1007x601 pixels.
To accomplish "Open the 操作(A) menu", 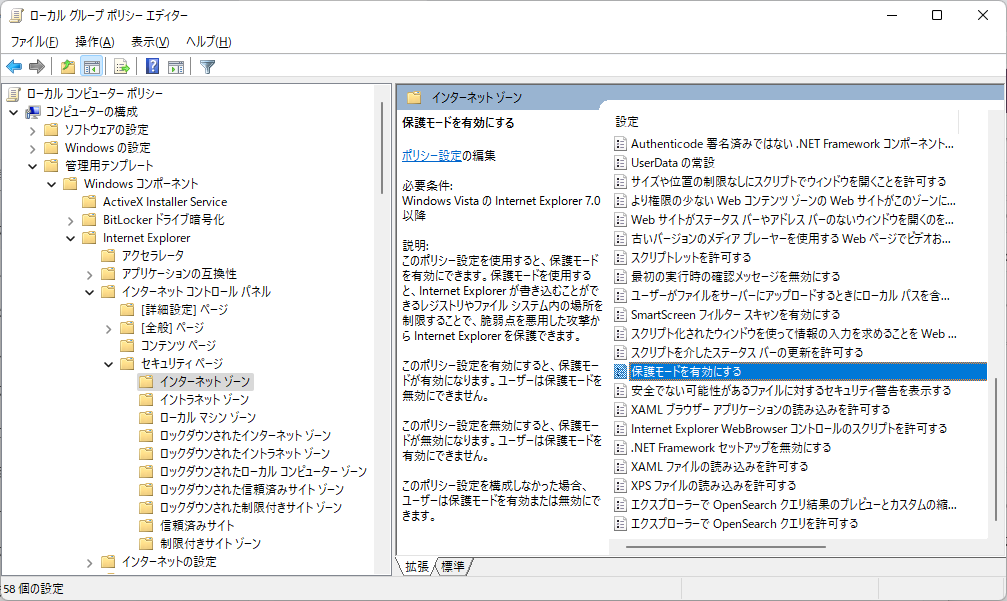I will click(94, 42).
